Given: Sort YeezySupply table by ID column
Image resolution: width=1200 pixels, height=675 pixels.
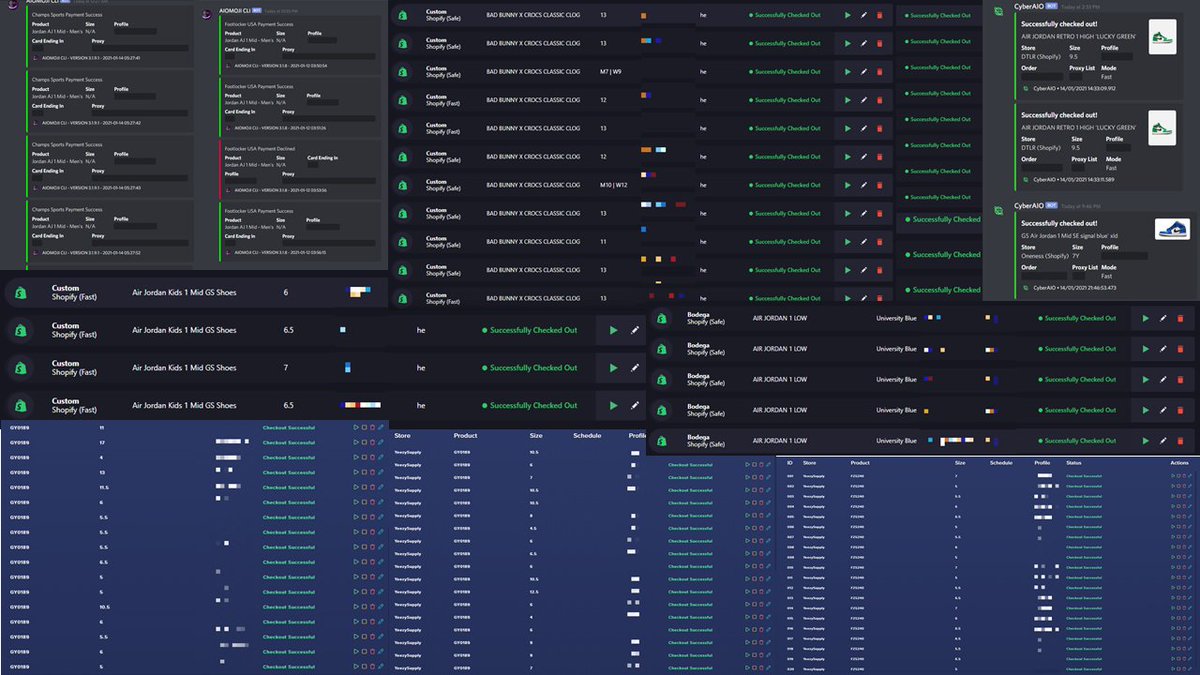Looking at the screenshot, I should 789,463.
